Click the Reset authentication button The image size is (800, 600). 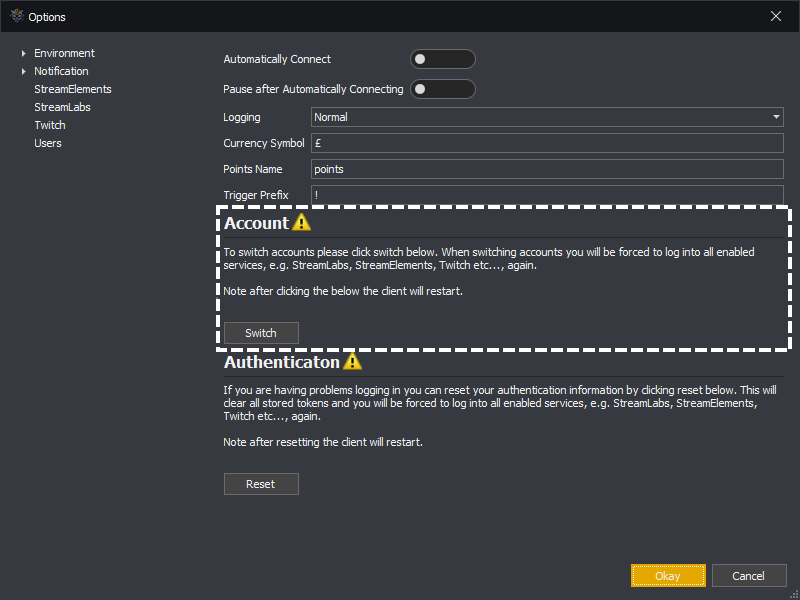pyautogui.click(x=261, y=484)
